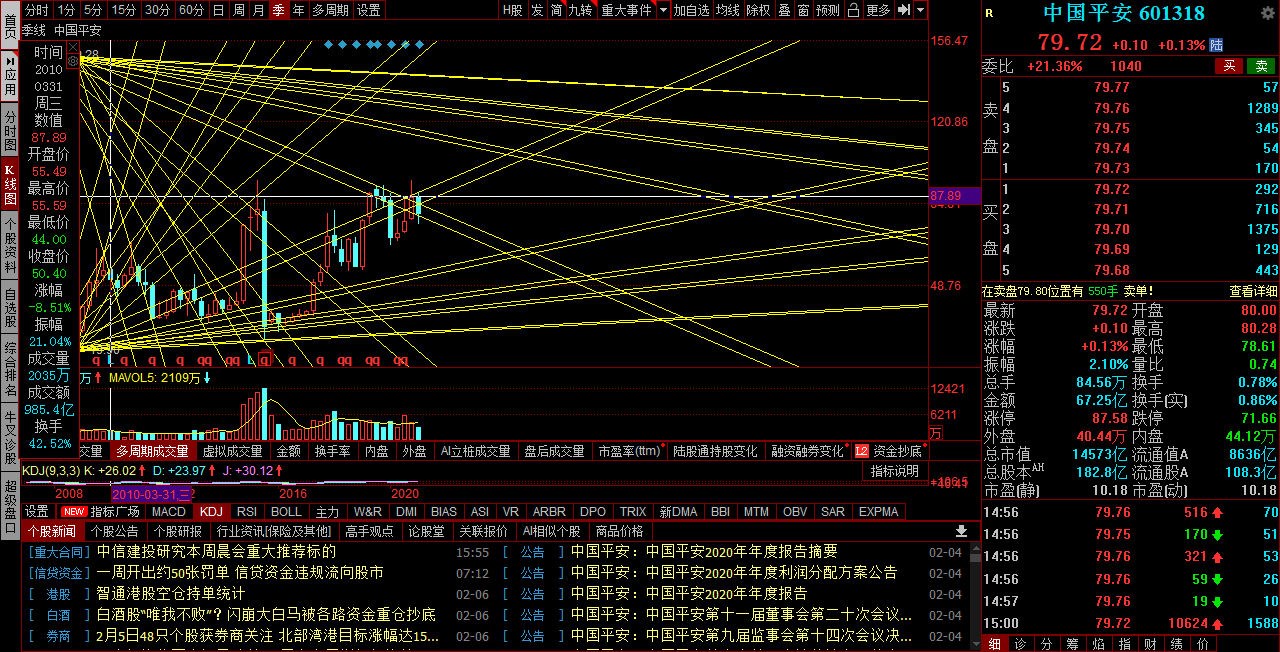Screen dimensions: 1280x652
Task: Open 首页 sidebar tab
Action: [9, 27]
